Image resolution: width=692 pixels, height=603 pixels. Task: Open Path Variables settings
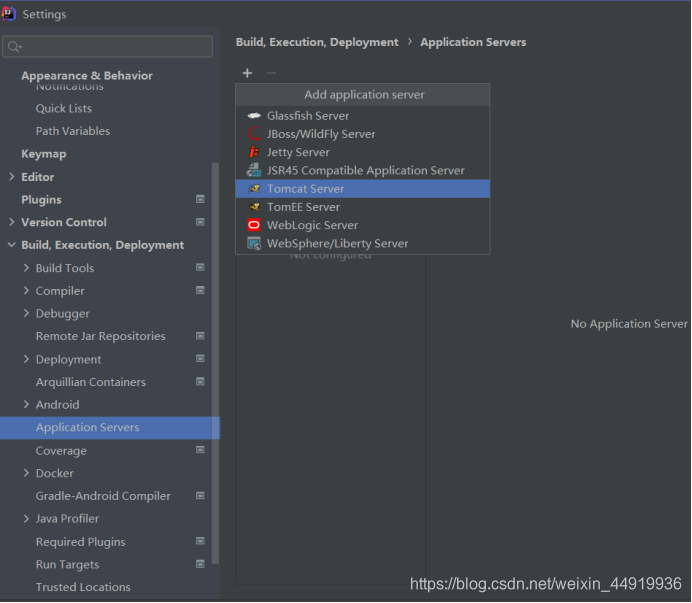coord(73,131)
